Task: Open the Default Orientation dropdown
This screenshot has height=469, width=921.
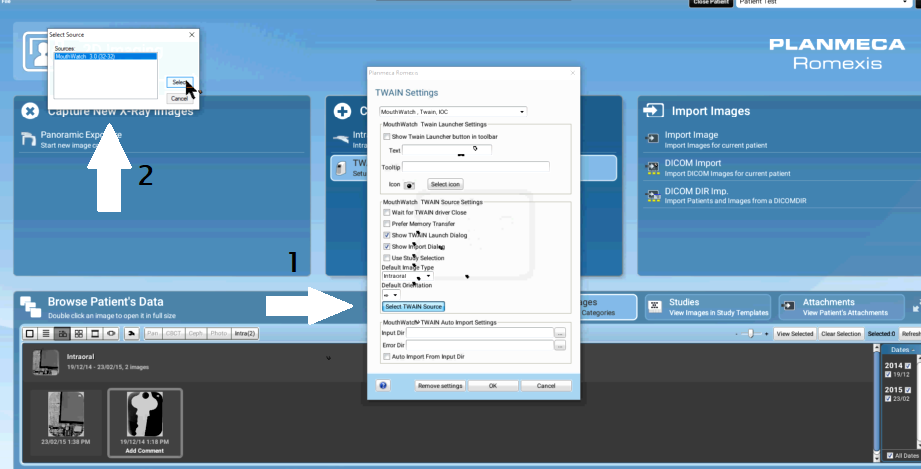Action: [391, 295]
